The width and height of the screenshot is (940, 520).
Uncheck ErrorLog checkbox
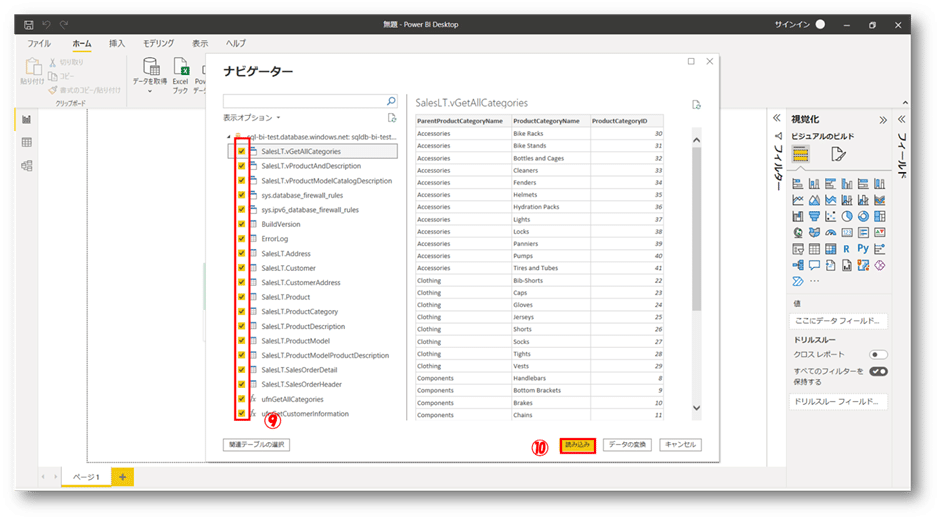tap(242, 238)
